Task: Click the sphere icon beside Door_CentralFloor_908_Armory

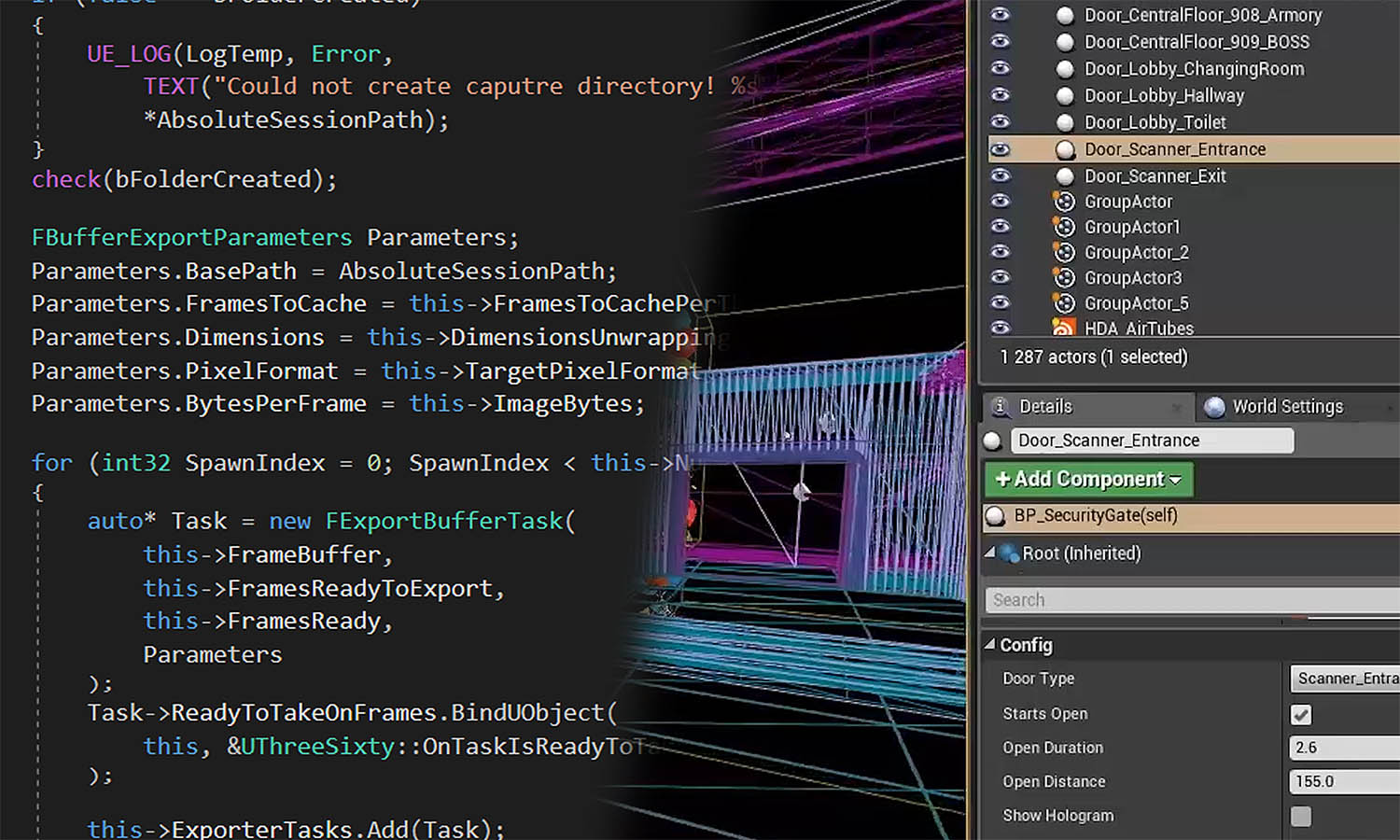Action: point(1065,15)
